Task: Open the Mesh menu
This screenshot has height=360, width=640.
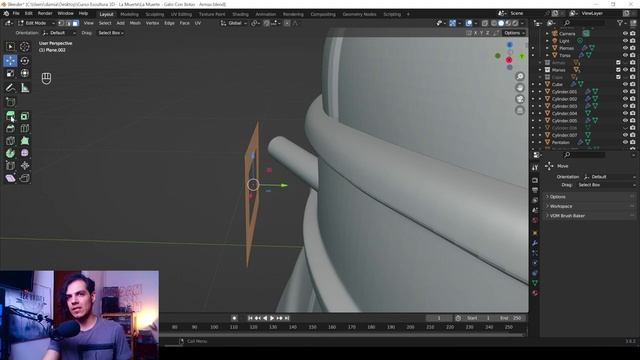Action: point(135,23)
